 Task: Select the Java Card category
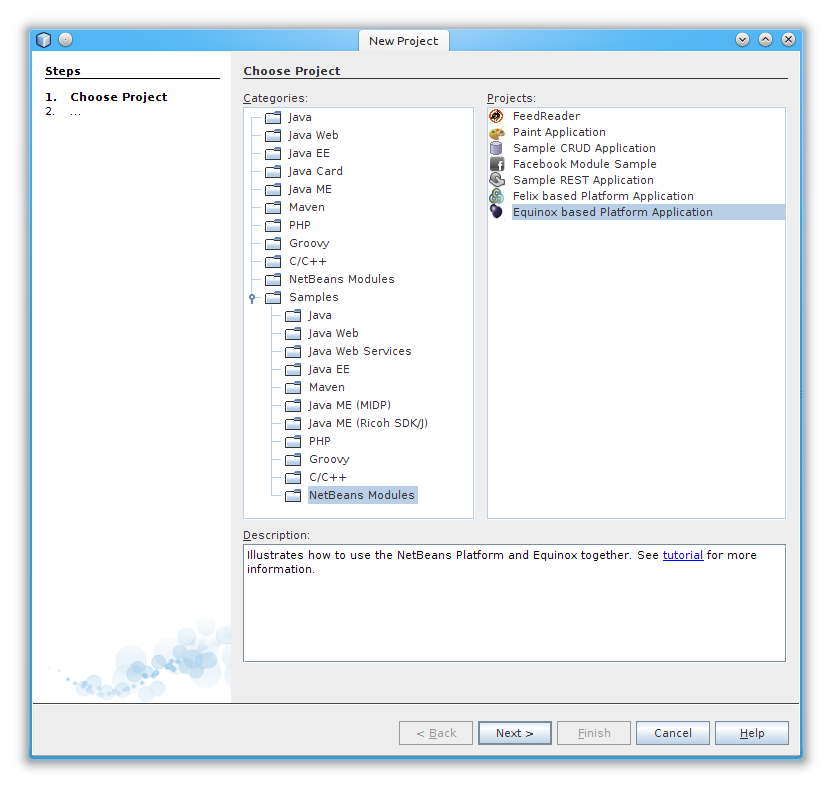(315, 171)
